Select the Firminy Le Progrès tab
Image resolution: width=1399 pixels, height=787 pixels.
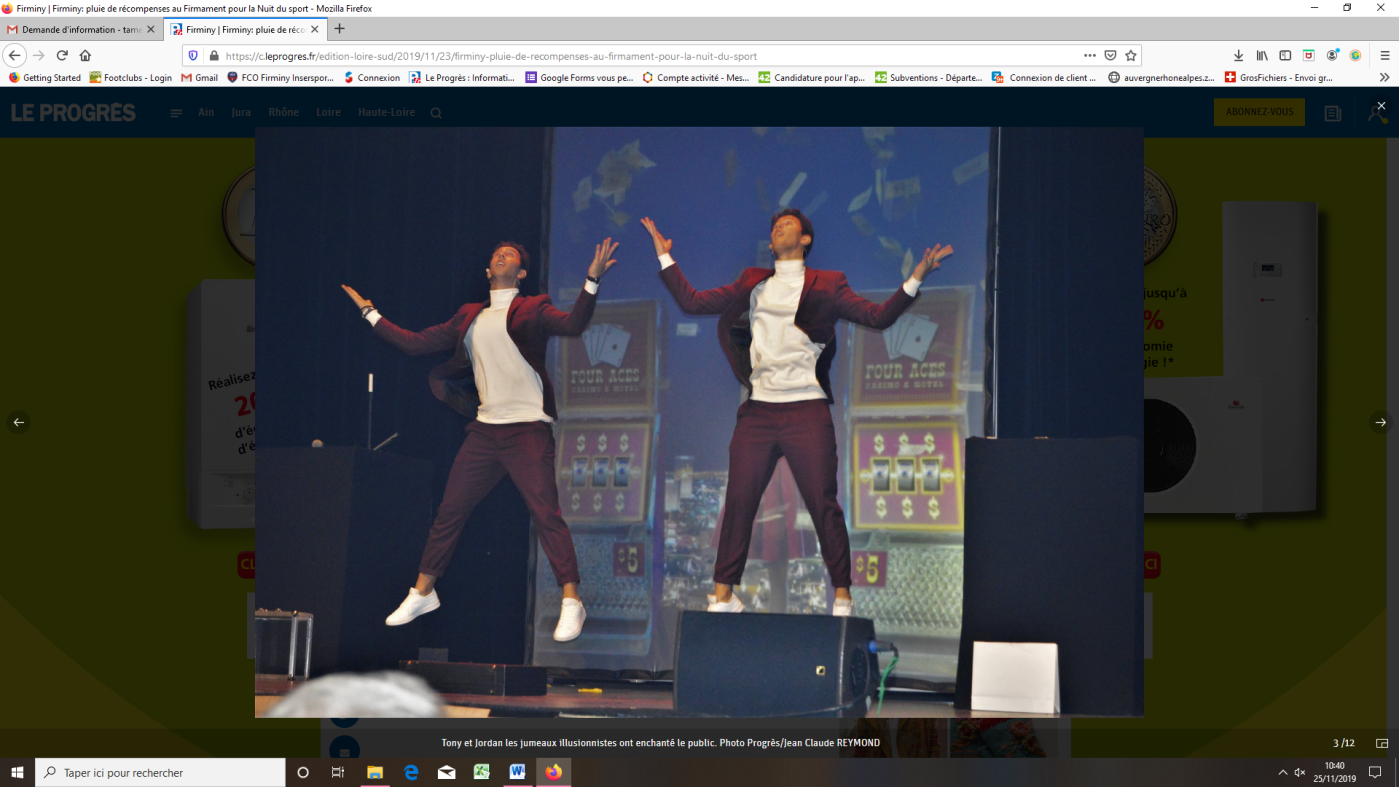(x=245, y=30)
